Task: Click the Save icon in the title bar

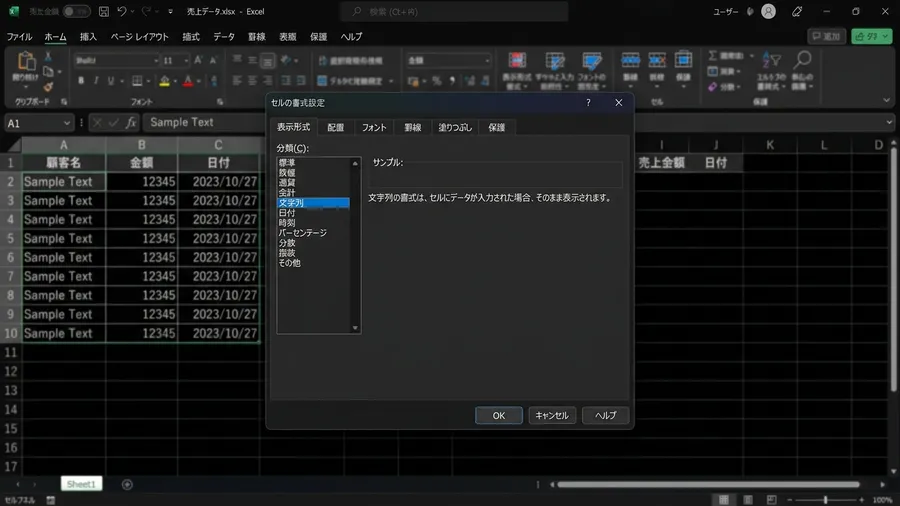Action: pyautogui.click(x=104, y=11)
